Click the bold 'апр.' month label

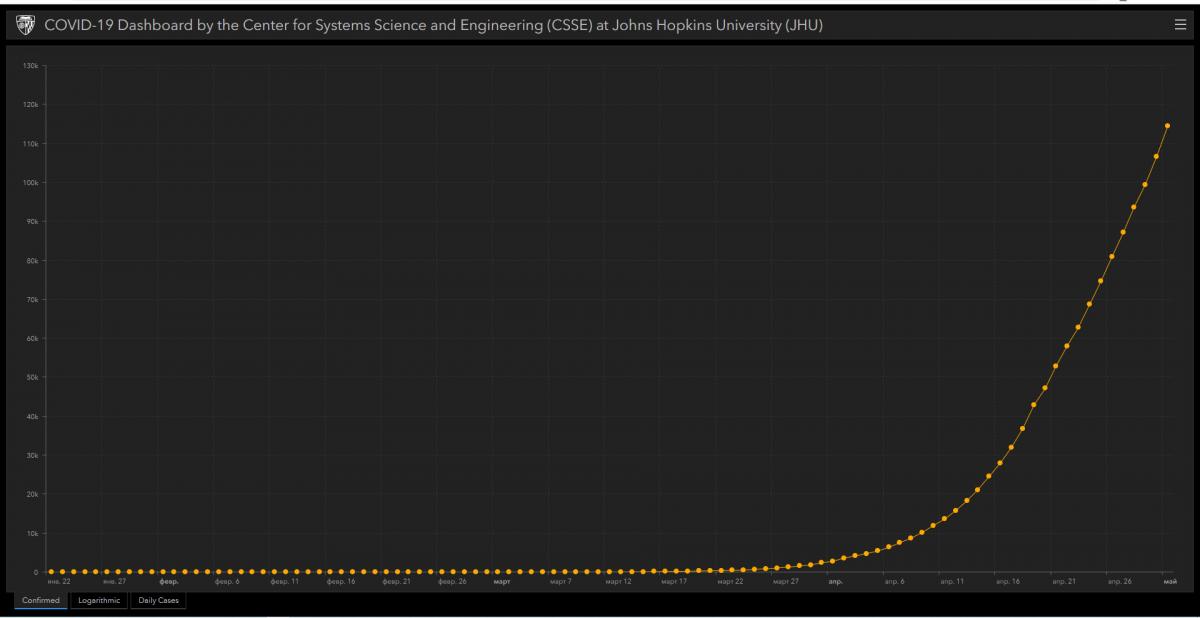point(833,581)
